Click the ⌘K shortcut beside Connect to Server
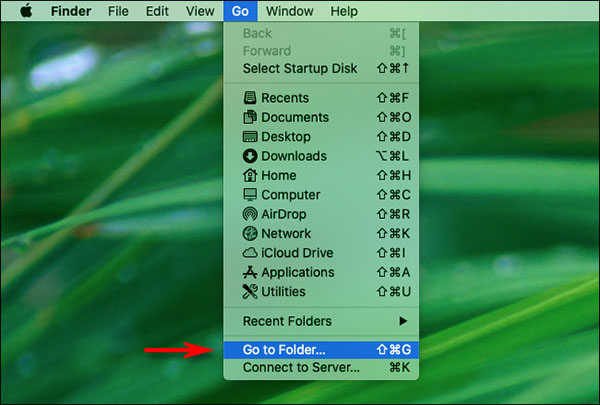Image resolution: width=600 pixels, height=405 pixels. click(399, 367)
